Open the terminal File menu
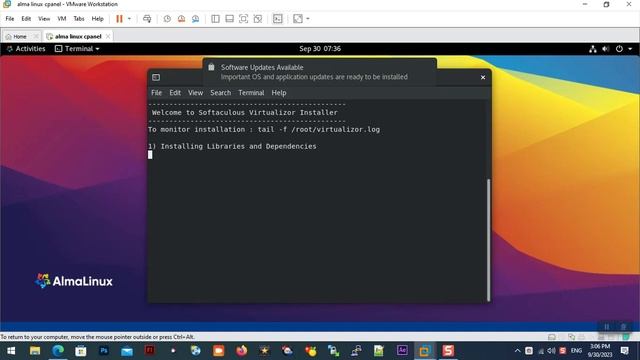 pyautogui.click(x=156, y=93)
